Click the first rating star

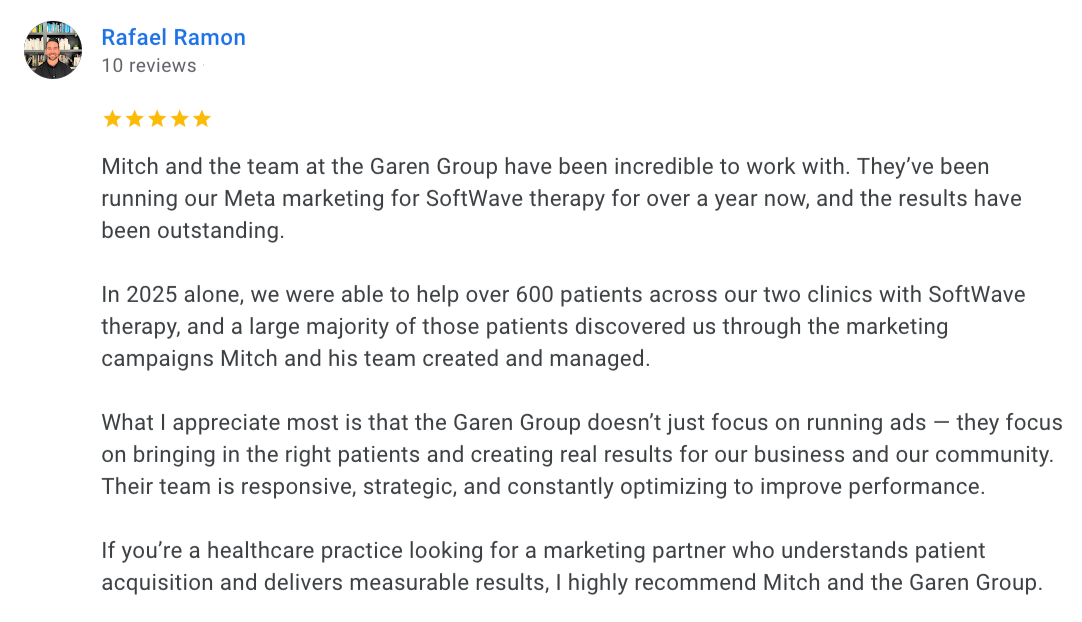click(112, 119)
